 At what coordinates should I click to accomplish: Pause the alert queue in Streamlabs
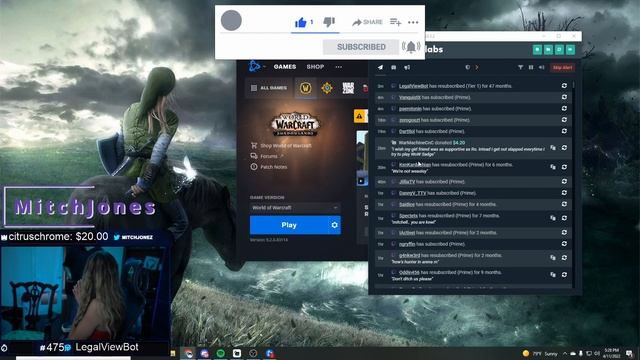coord(531,67)
